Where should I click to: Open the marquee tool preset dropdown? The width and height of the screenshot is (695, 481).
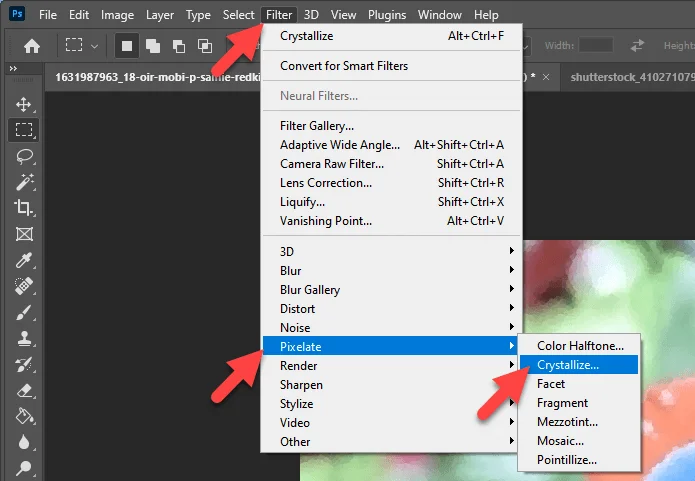pos(94,46)
